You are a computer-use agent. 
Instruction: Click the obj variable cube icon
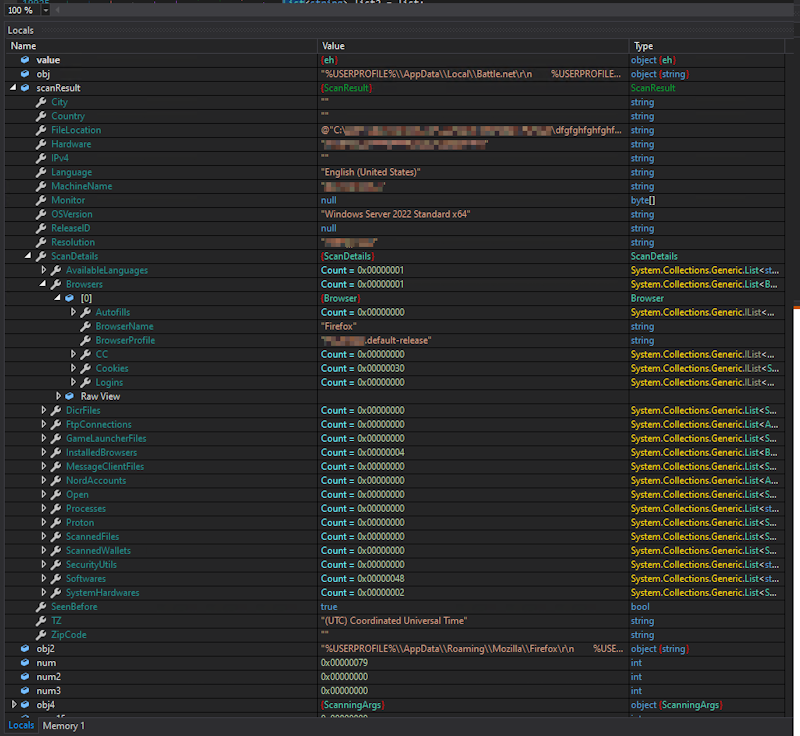pyautogui.click(x=25, y=74)
